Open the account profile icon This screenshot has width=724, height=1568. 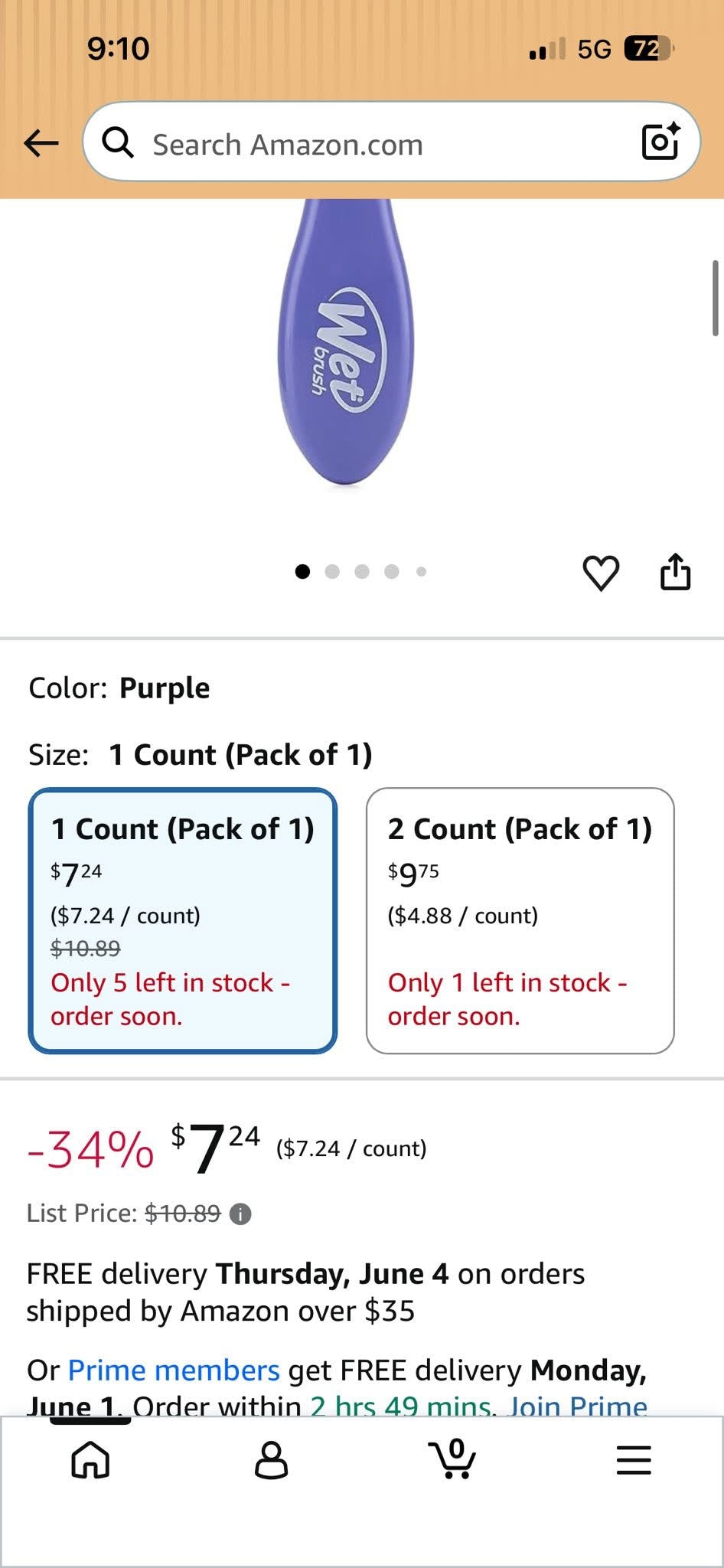(x=271, y=1459)
